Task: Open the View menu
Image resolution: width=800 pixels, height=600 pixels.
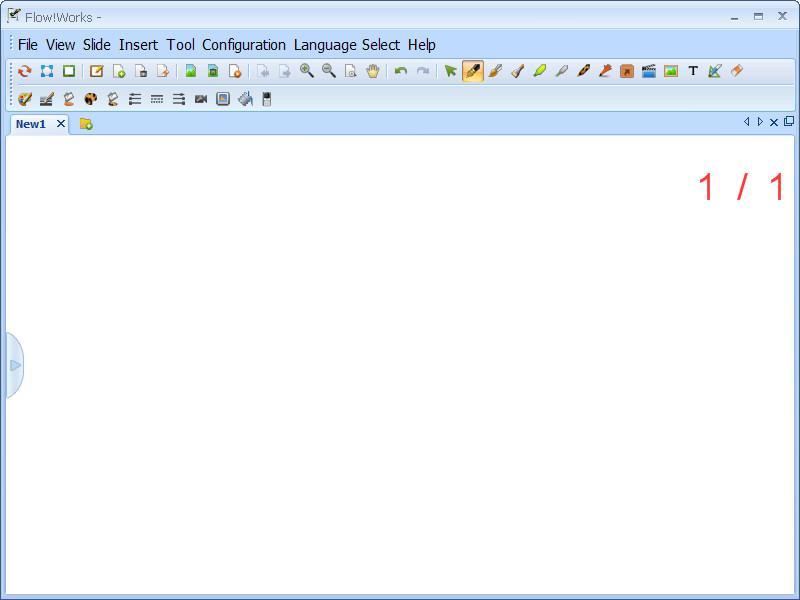Action: pos(61,45)
